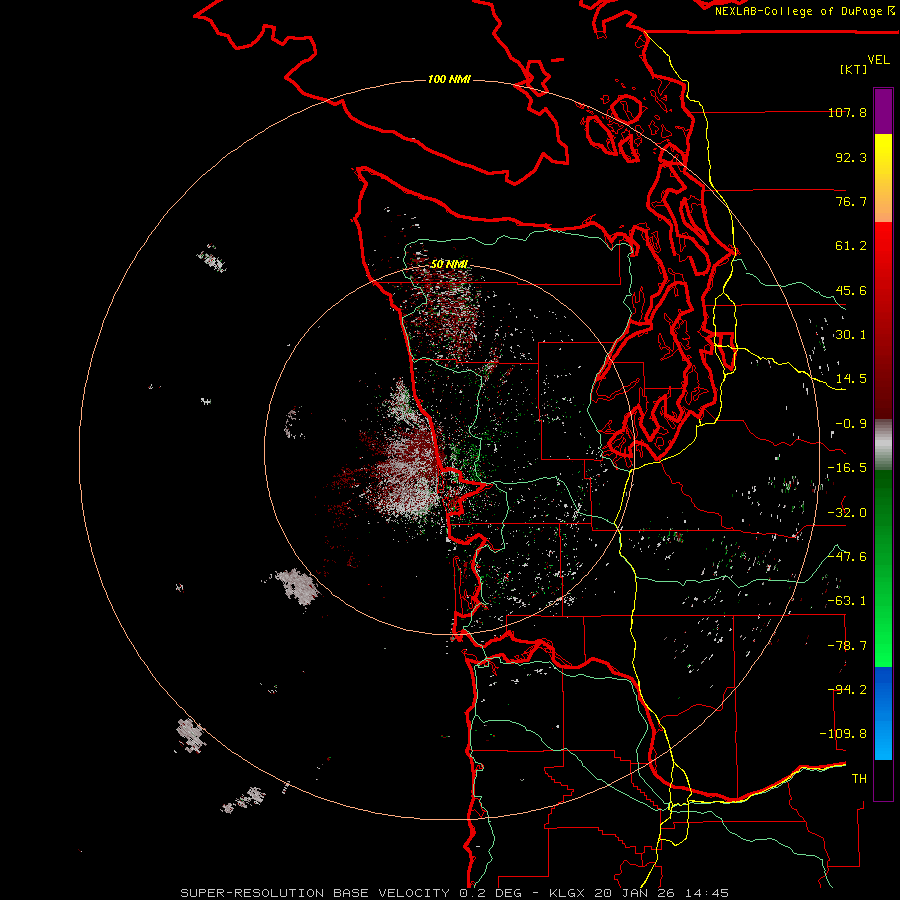Select the -47.6 scale value

(x=847, y=557)
